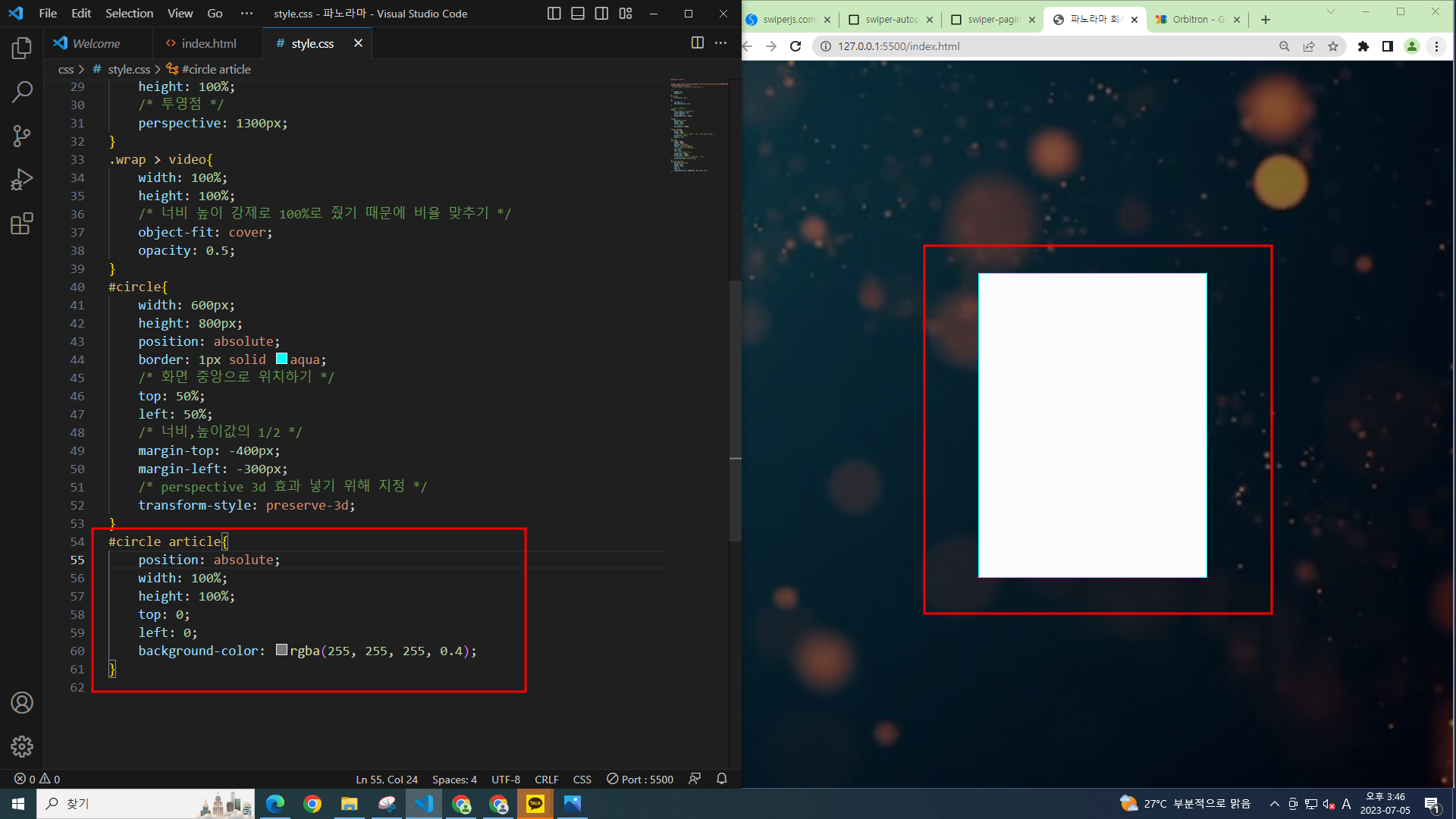This screenshot has width=1456, height=819.
Task: Open the Search view in activity bar
Action: tap(22, 93)
